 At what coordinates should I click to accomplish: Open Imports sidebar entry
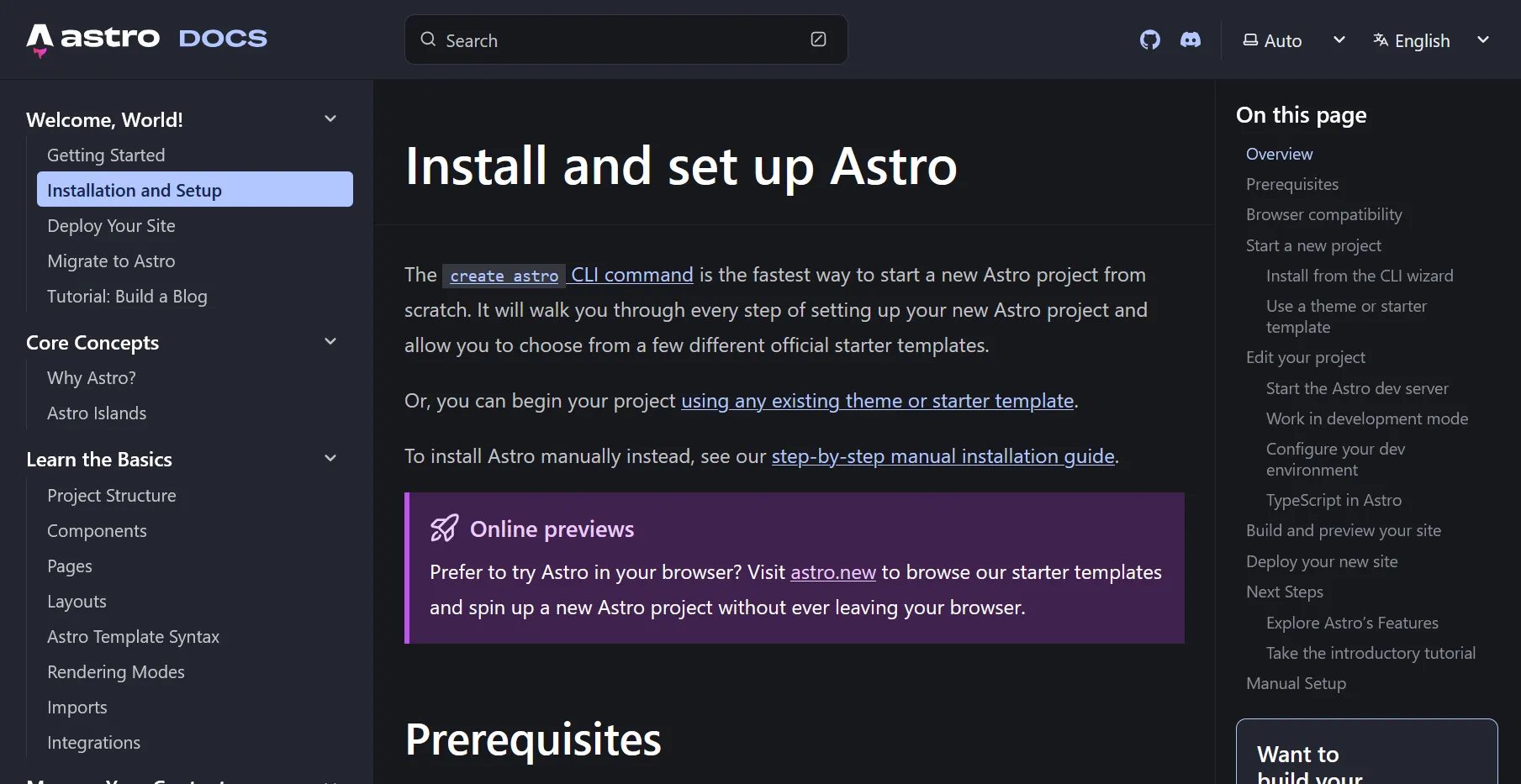tap(77, 707)
